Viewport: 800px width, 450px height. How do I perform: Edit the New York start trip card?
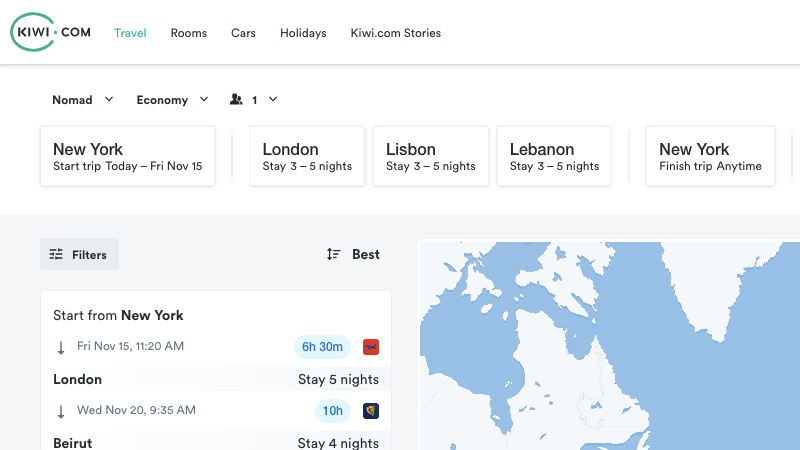click(x=128, y=156)
